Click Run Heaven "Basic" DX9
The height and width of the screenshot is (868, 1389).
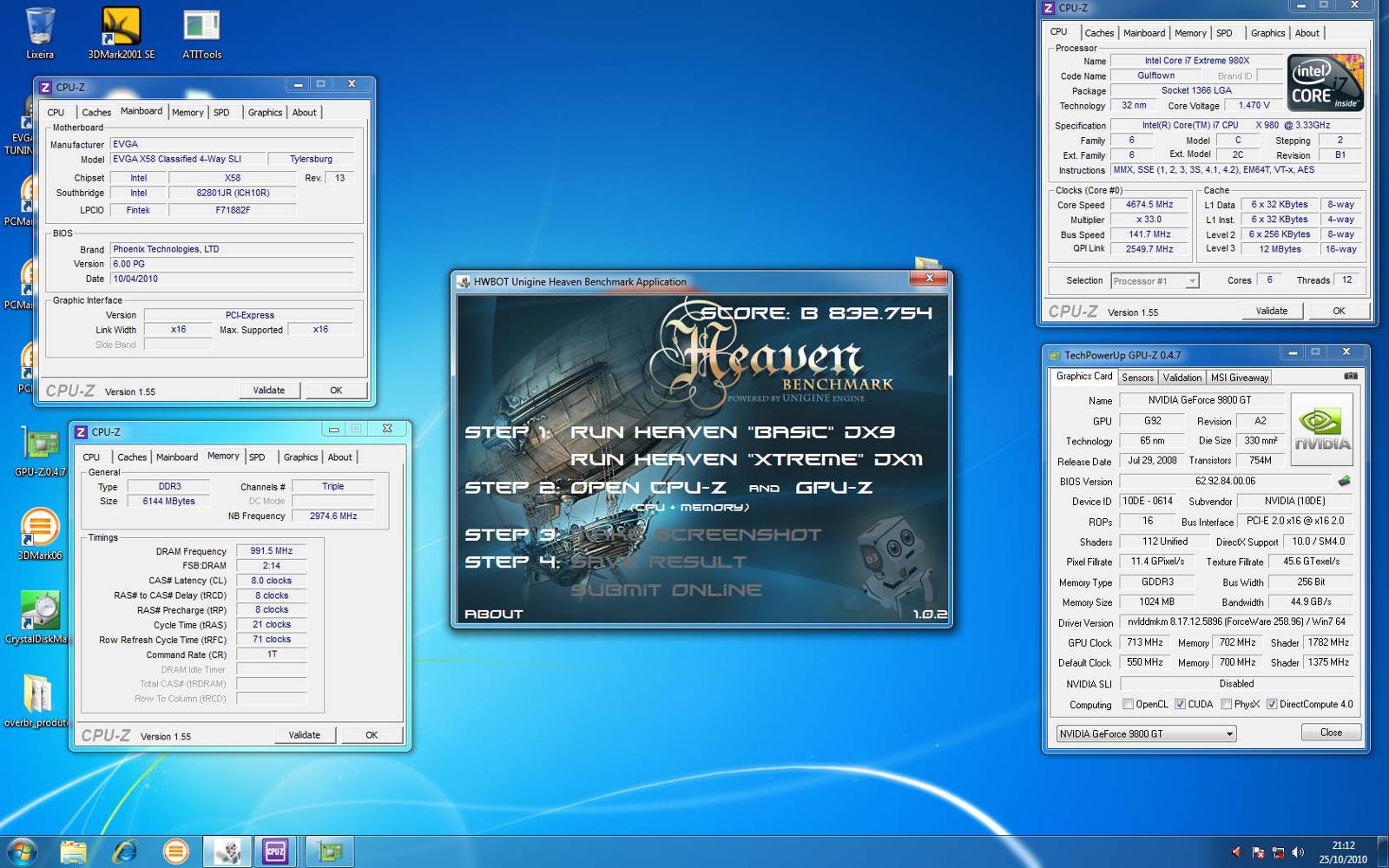click(x=732, y=432)
